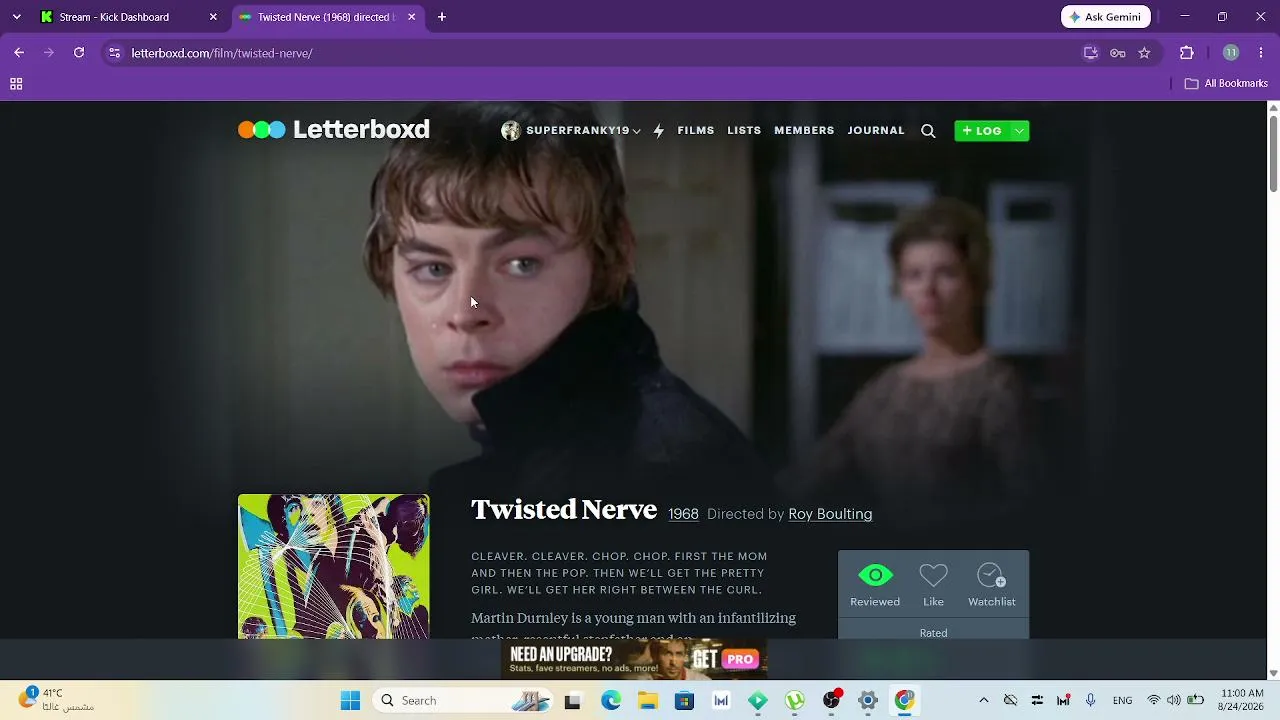
Task: Select the Twisted Nerve (1968) browser tab
Action: point(328,17)
